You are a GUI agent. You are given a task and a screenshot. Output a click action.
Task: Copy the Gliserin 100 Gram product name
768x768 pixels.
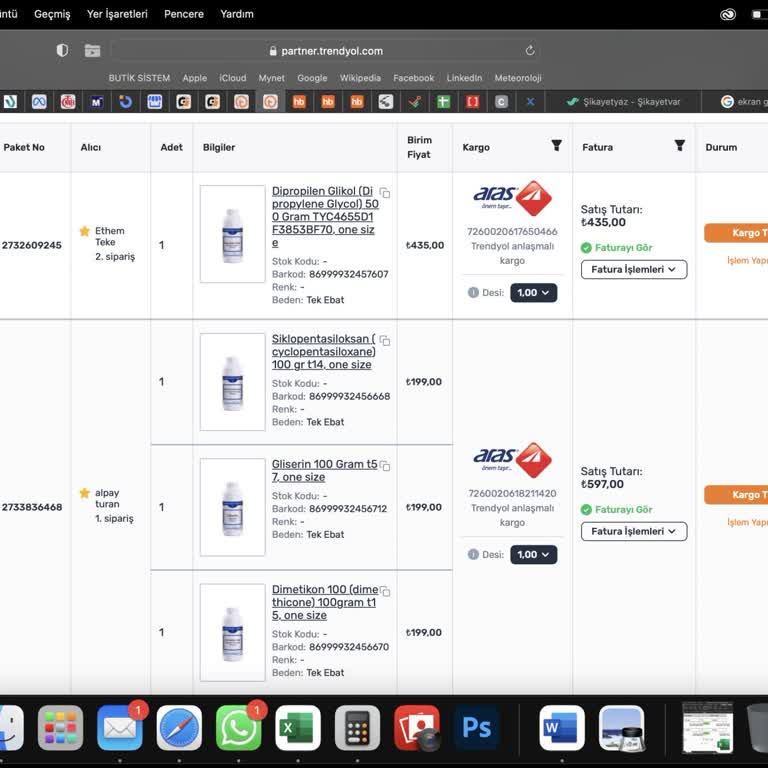385,466
